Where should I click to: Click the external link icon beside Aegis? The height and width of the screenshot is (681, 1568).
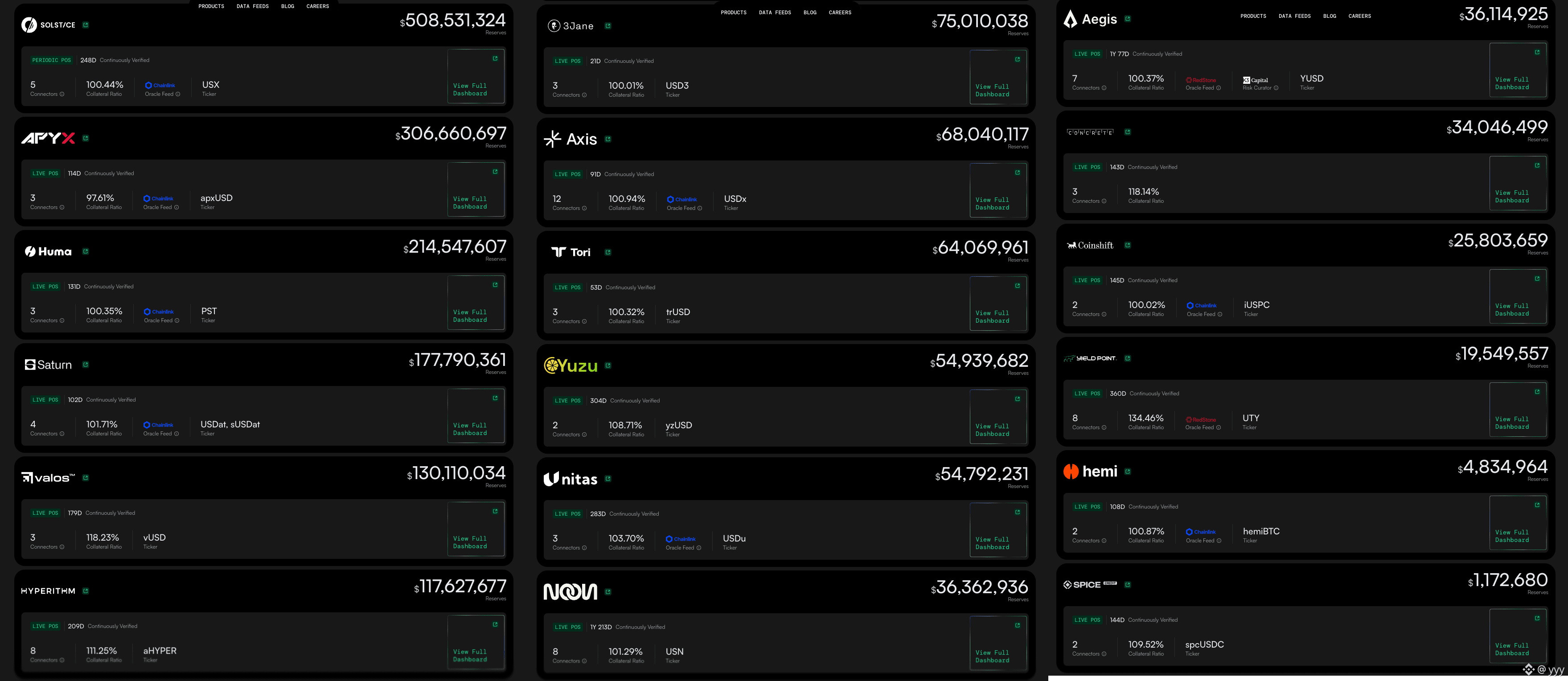(x=1127, y=19)
